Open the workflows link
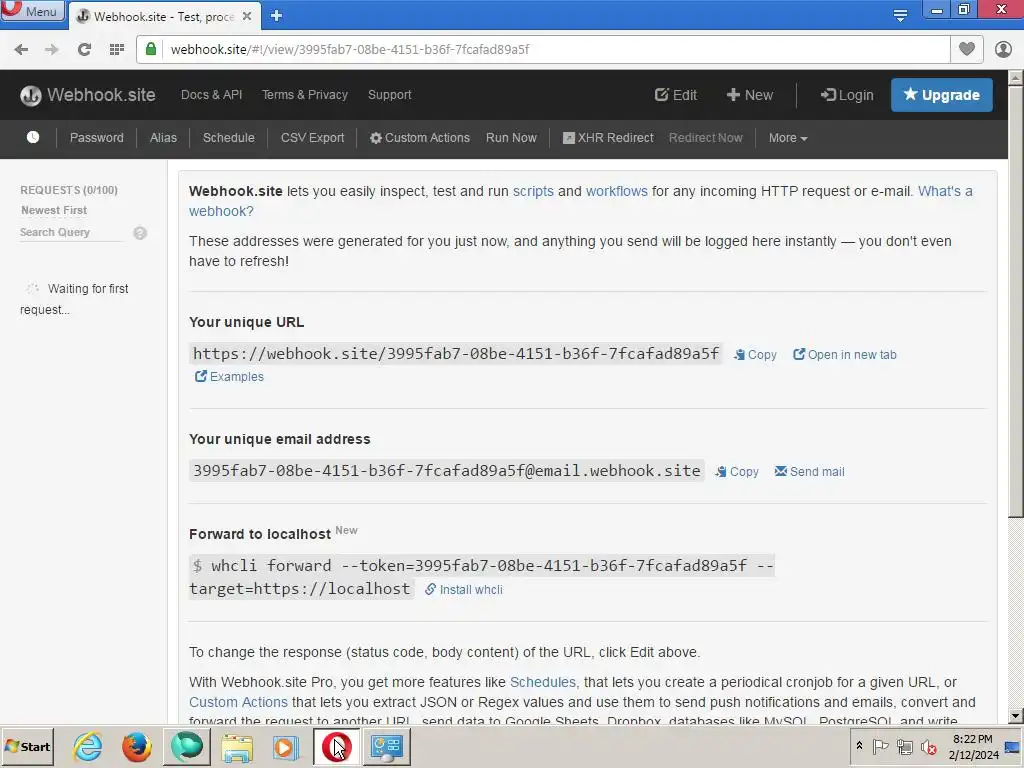Viewport: 1024px width, 768px height. tap(616, 191)
